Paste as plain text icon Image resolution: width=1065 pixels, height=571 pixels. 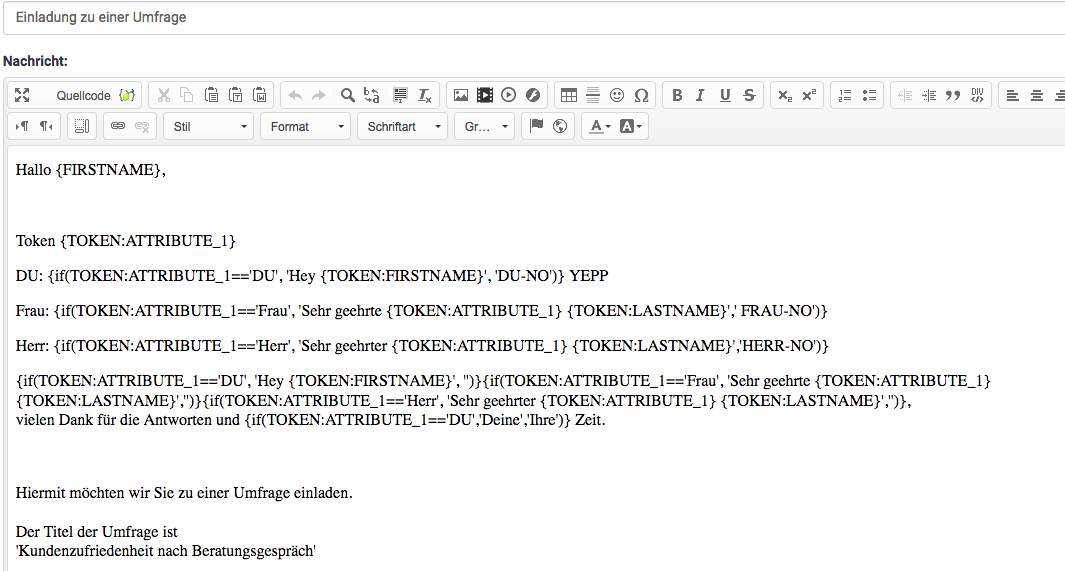coord(236,95)
